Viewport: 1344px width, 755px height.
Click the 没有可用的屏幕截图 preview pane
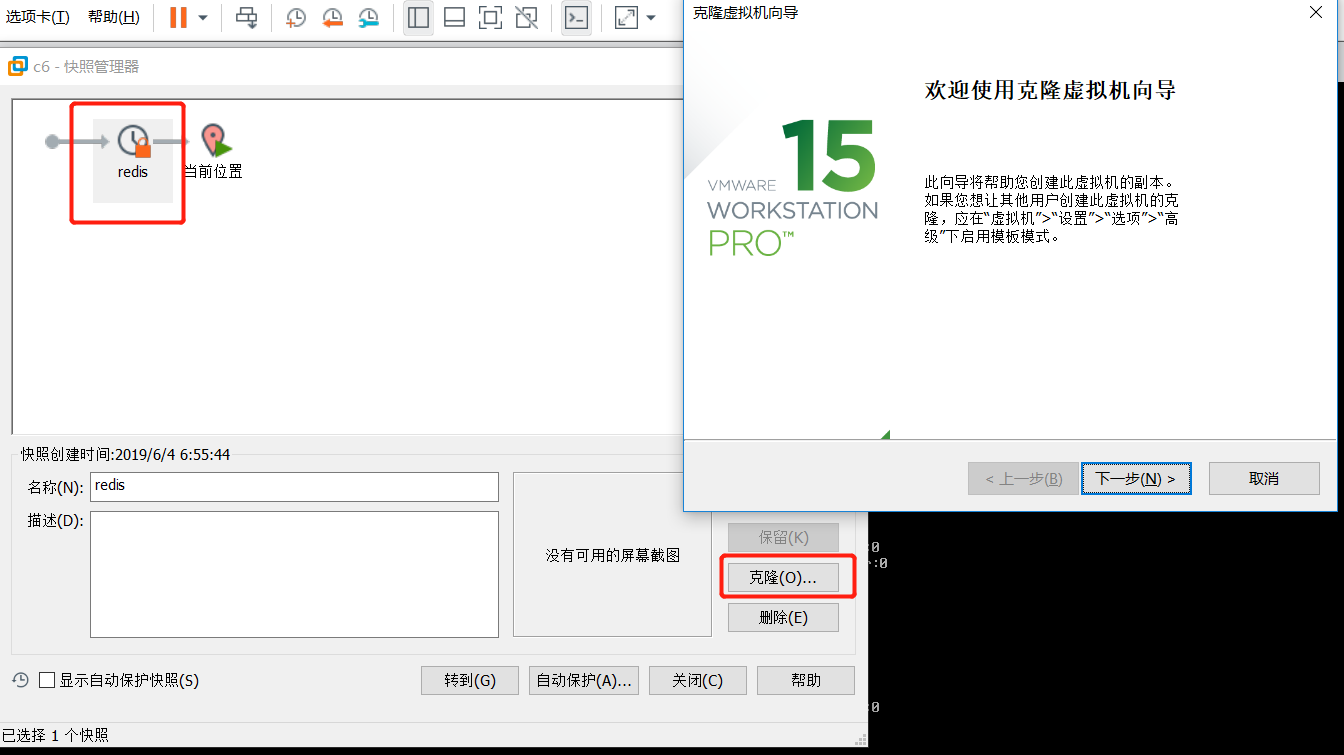click(x=612, y=554)
